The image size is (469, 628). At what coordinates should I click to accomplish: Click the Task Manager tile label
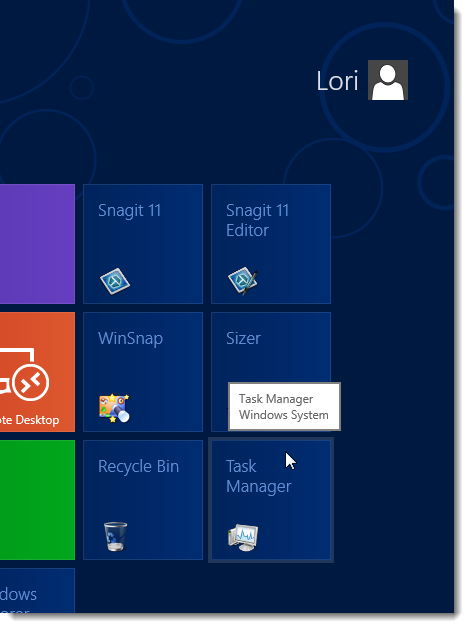click(258, 477)
